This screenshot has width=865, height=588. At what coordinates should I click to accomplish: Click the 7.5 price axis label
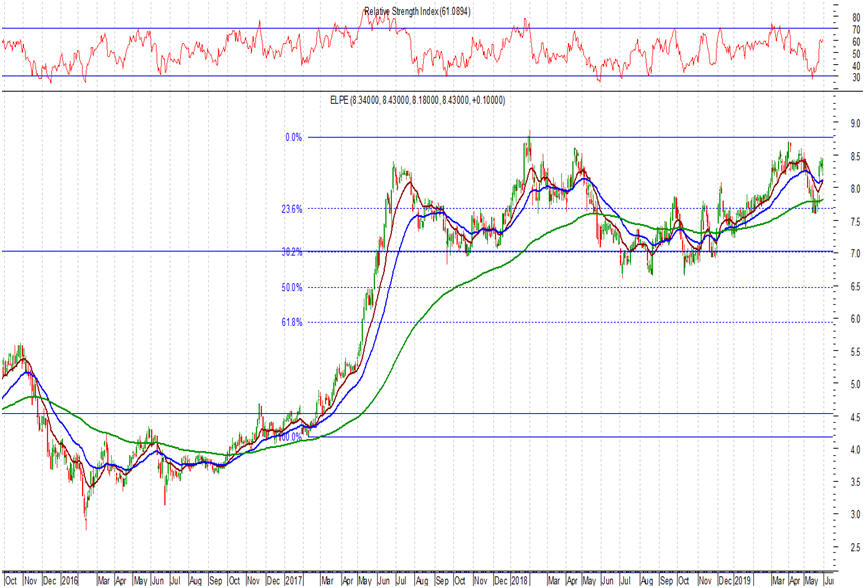(855, 221)
